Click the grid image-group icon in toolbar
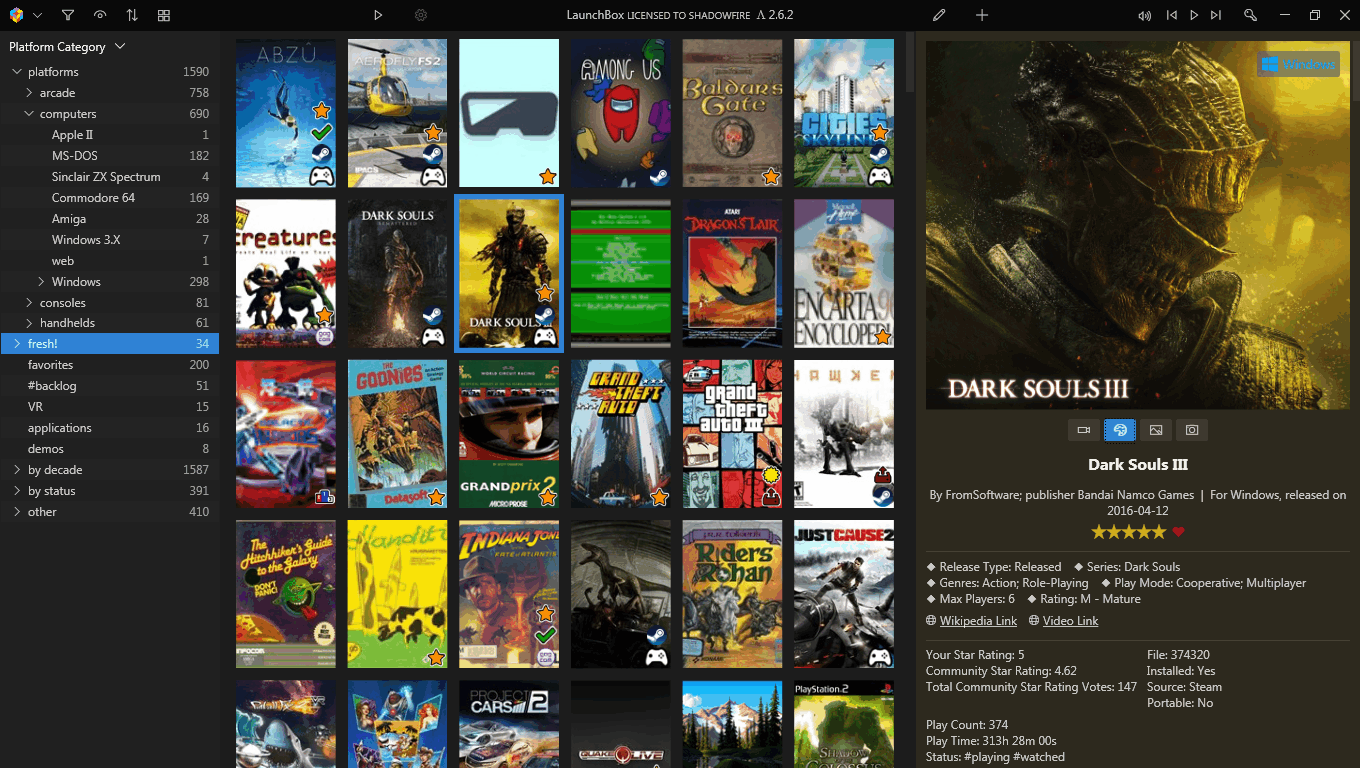This screenshot has height=768, width=1360. [164, 15]
